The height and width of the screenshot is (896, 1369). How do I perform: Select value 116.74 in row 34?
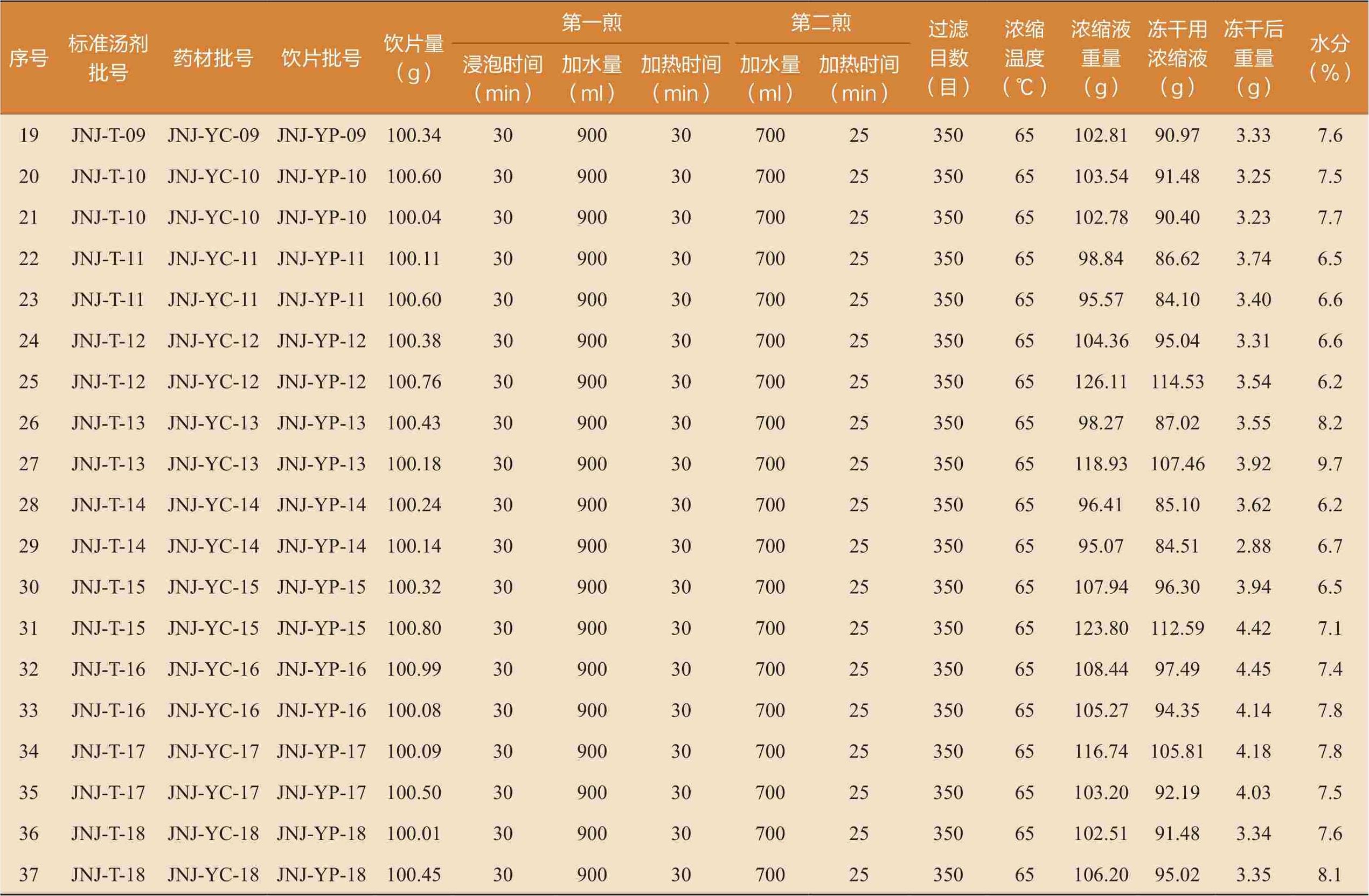coord(1100,751)
